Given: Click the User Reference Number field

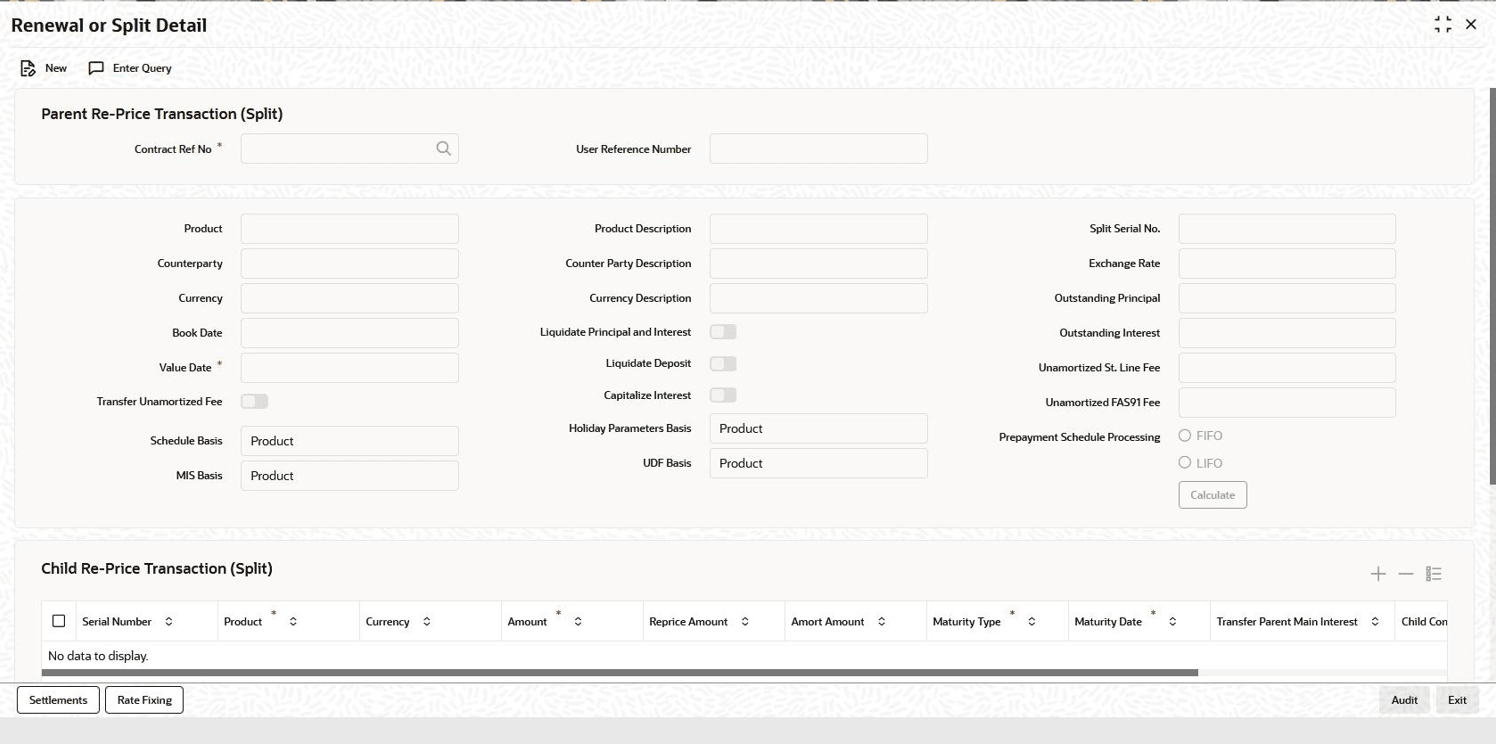Looking at the screenshot, I should [x=819, y=149].
